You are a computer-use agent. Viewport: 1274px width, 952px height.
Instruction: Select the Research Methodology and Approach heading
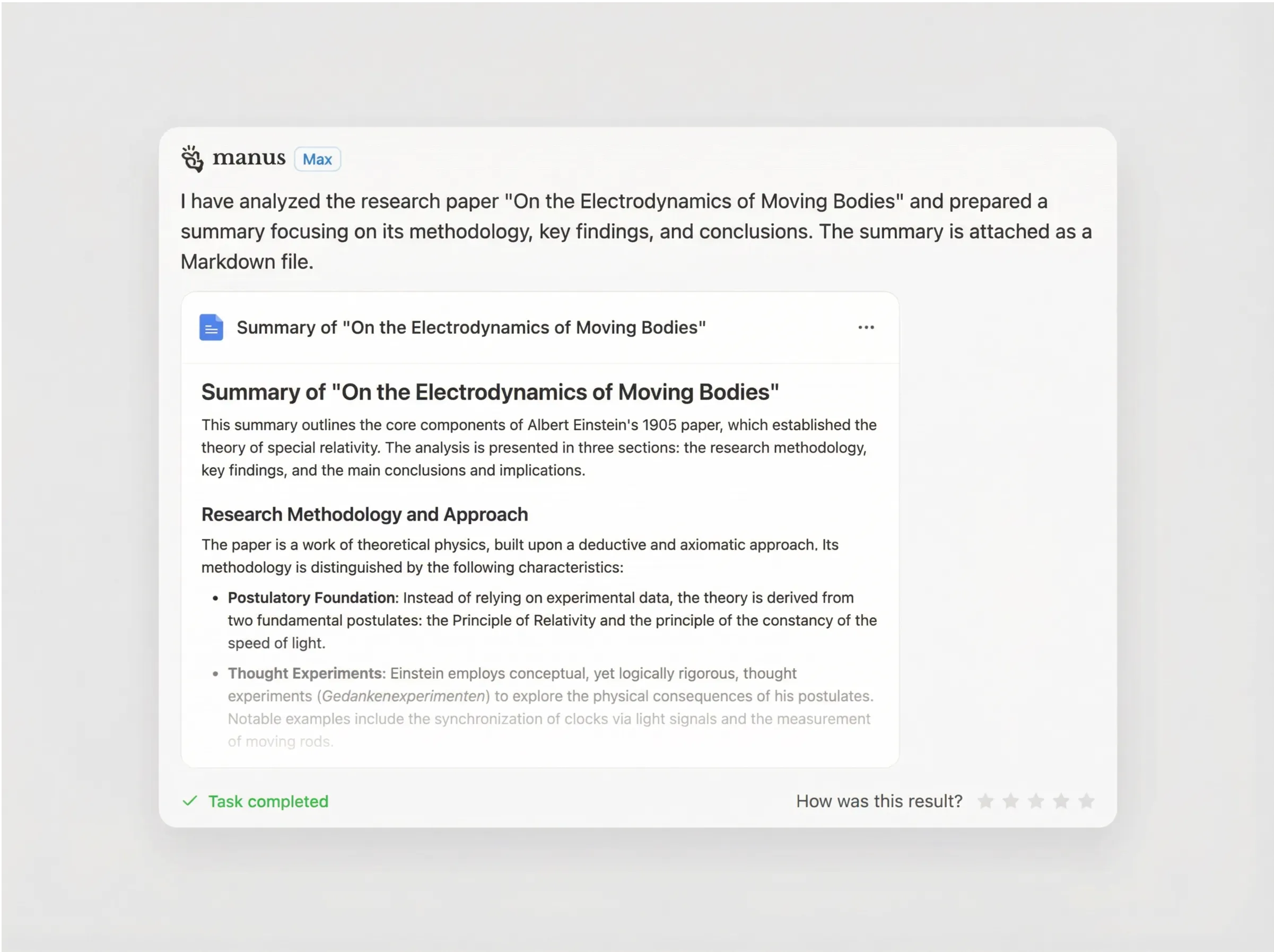[364, 514]
